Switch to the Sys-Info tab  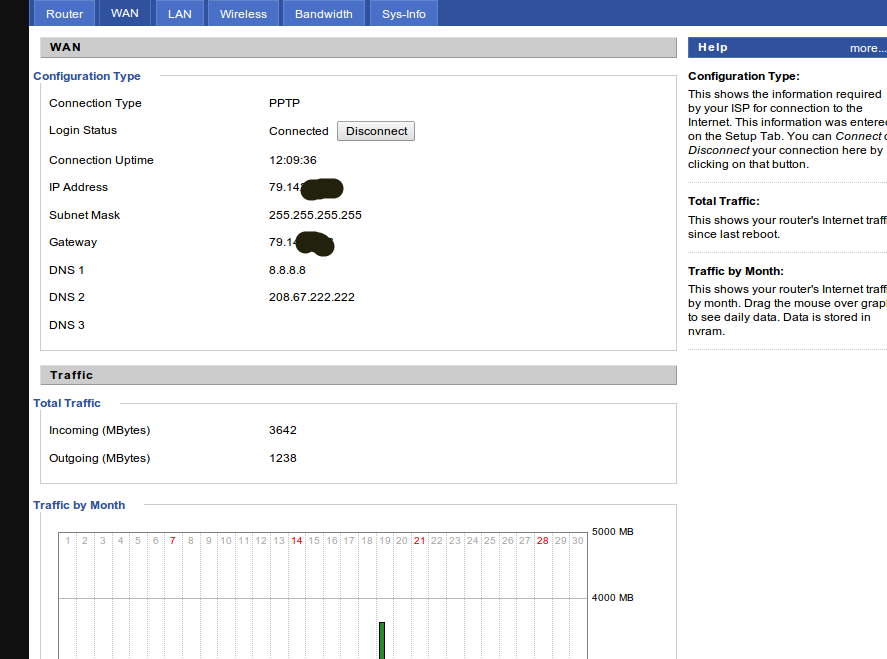pyautogui.click(x=403, y=14)
